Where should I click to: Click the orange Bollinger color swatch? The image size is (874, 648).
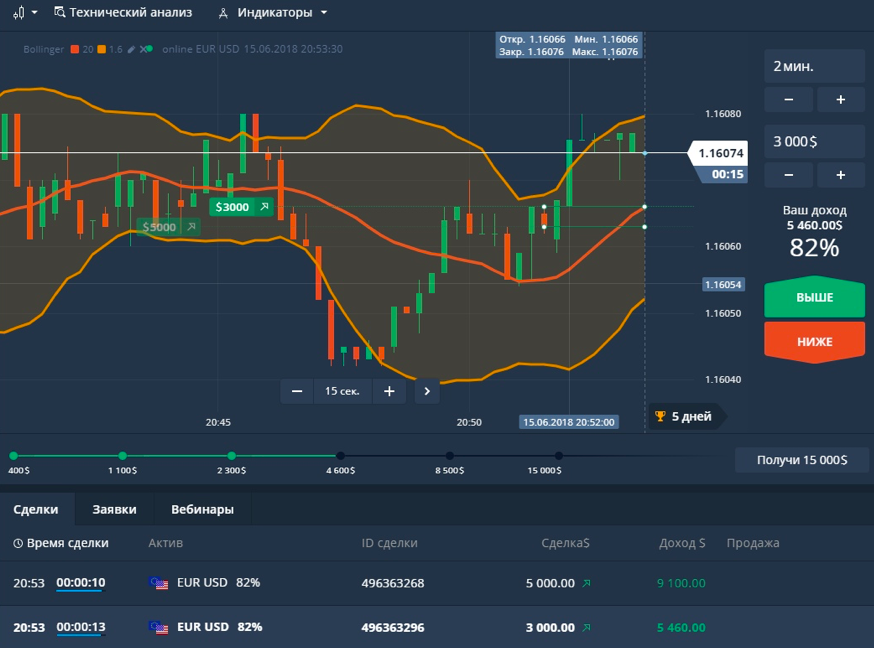click(101, 49)
